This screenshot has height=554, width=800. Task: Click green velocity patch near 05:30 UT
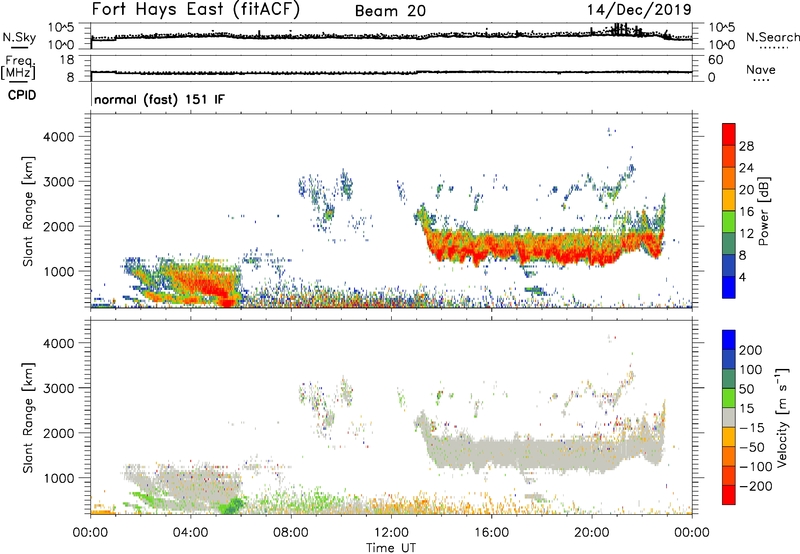click(232, 506)
